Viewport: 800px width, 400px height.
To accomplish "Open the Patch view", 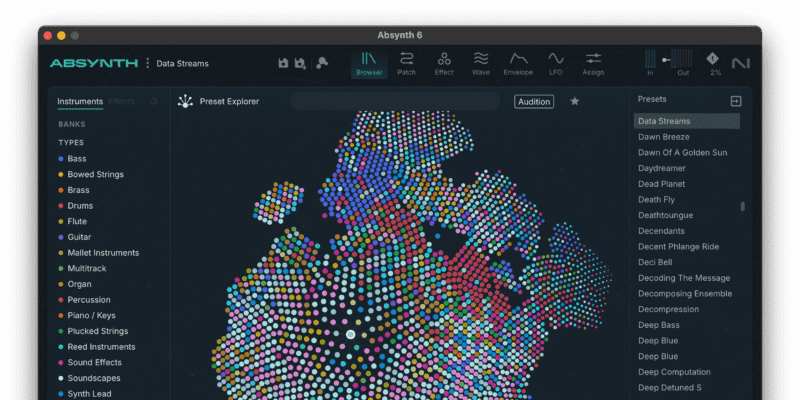I will point(407,64).
